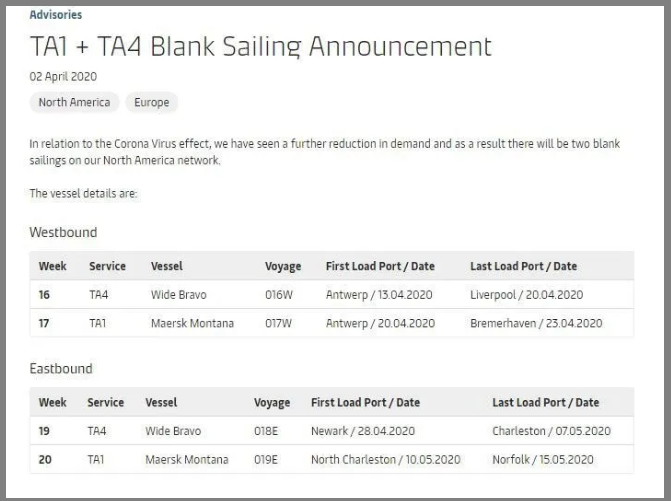
Task: Select voyage 016W cell
Action: coord(279,295)
